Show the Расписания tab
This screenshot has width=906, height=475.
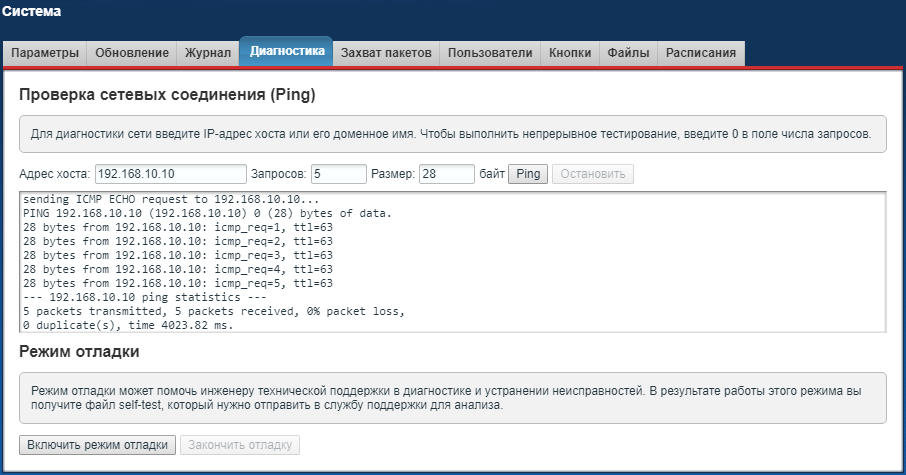coord(701,53)
